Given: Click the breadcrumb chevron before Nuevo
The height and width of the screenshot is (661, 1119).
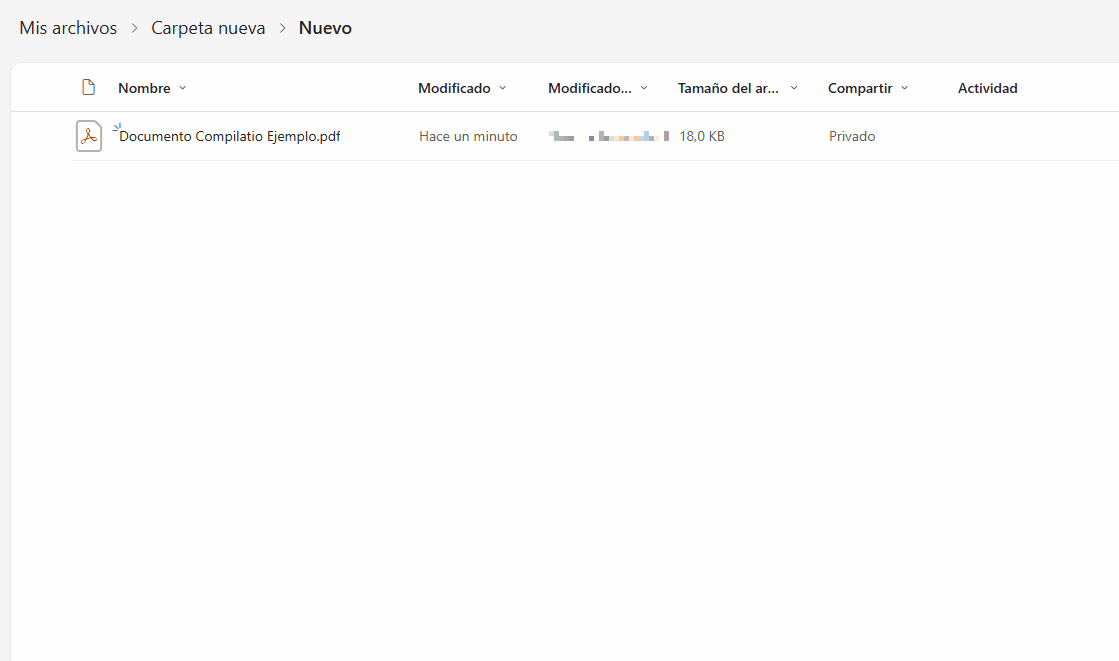Looking at the screenshot, I should point(281,28).
